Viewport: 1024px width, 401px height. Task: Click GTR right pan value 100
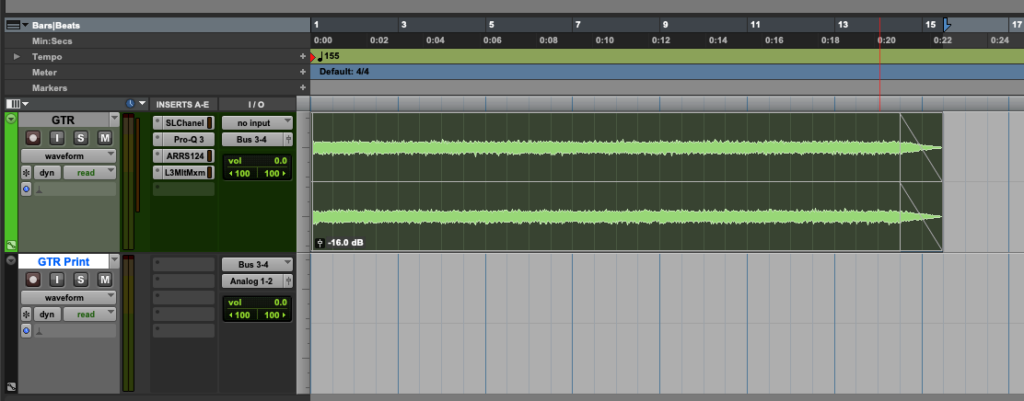[274, 174]
